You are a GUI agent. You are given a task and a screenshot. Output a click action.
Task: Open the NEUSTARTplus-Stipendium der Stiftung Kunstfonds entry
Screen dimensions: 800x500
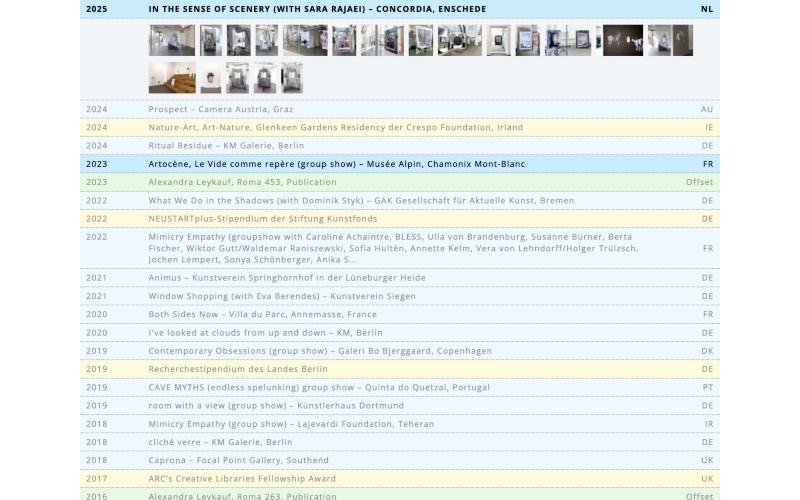(399, 218)
